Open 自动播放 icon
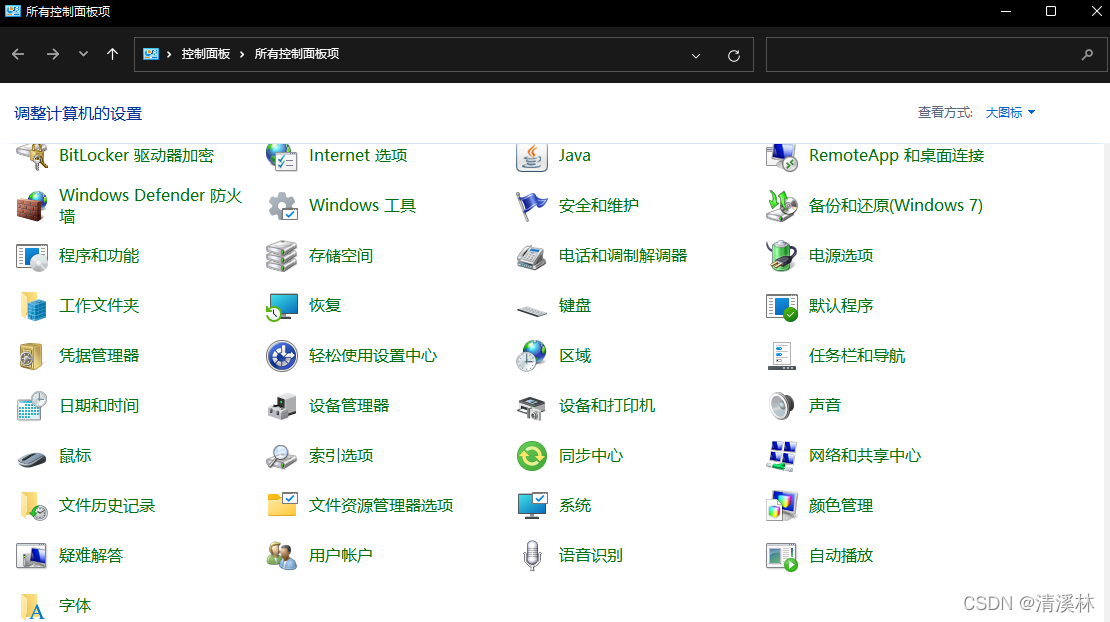 point(782,556)
